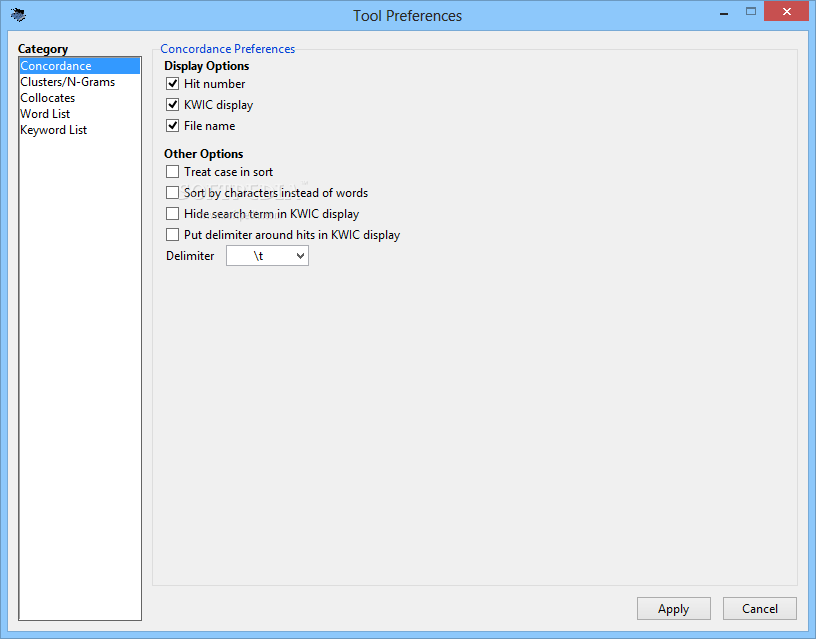Select the Collocates category
This screenshot has width=816, height=639.
click(80, 98)
